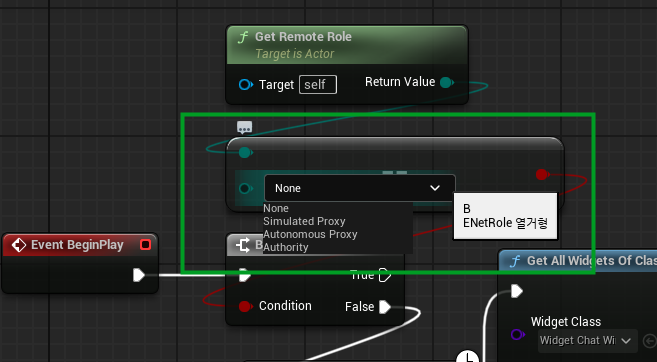This screenshot has width=657, height=362.
Task: Select Autonomous Proxy option
Action: [310, 234]
